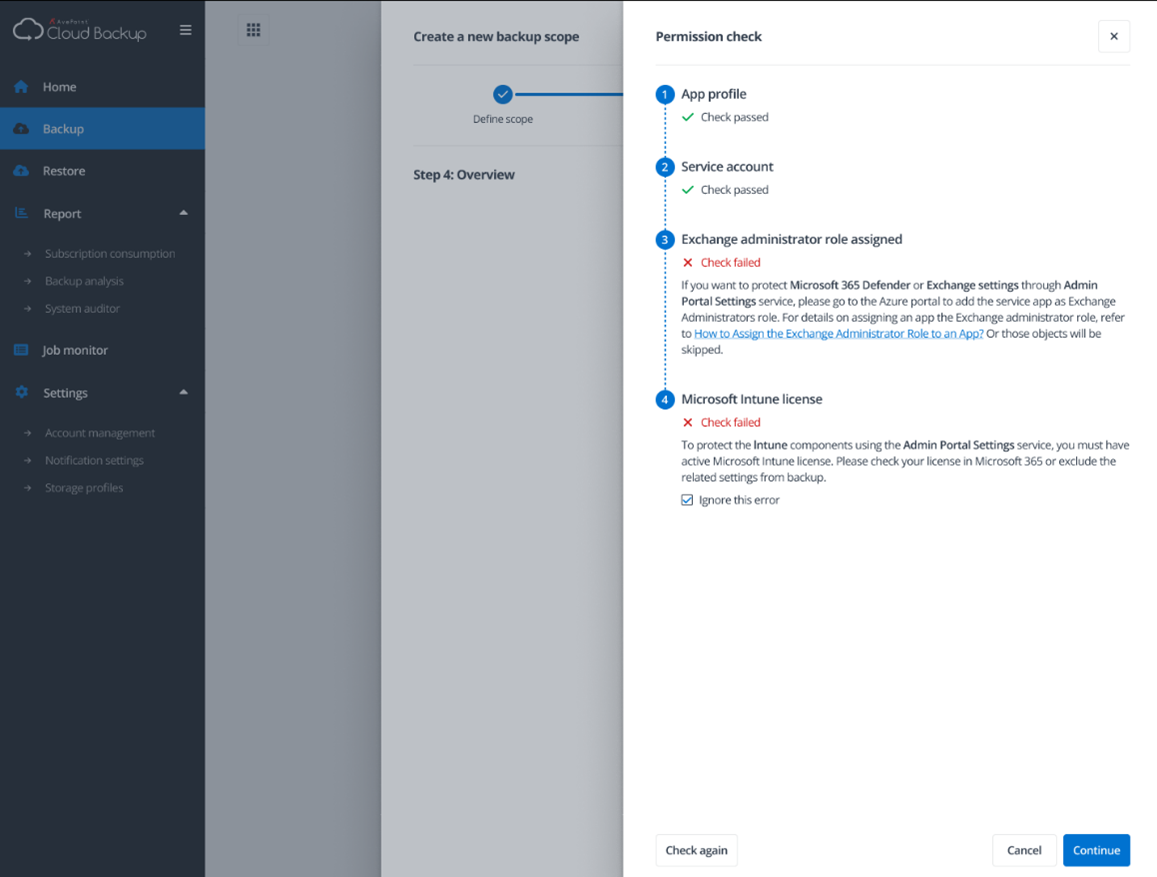The width and height of the screenshot is (1157, 877).
Task: Click step 3 Exchange administrator circle
Action: [x=665, y=240]
